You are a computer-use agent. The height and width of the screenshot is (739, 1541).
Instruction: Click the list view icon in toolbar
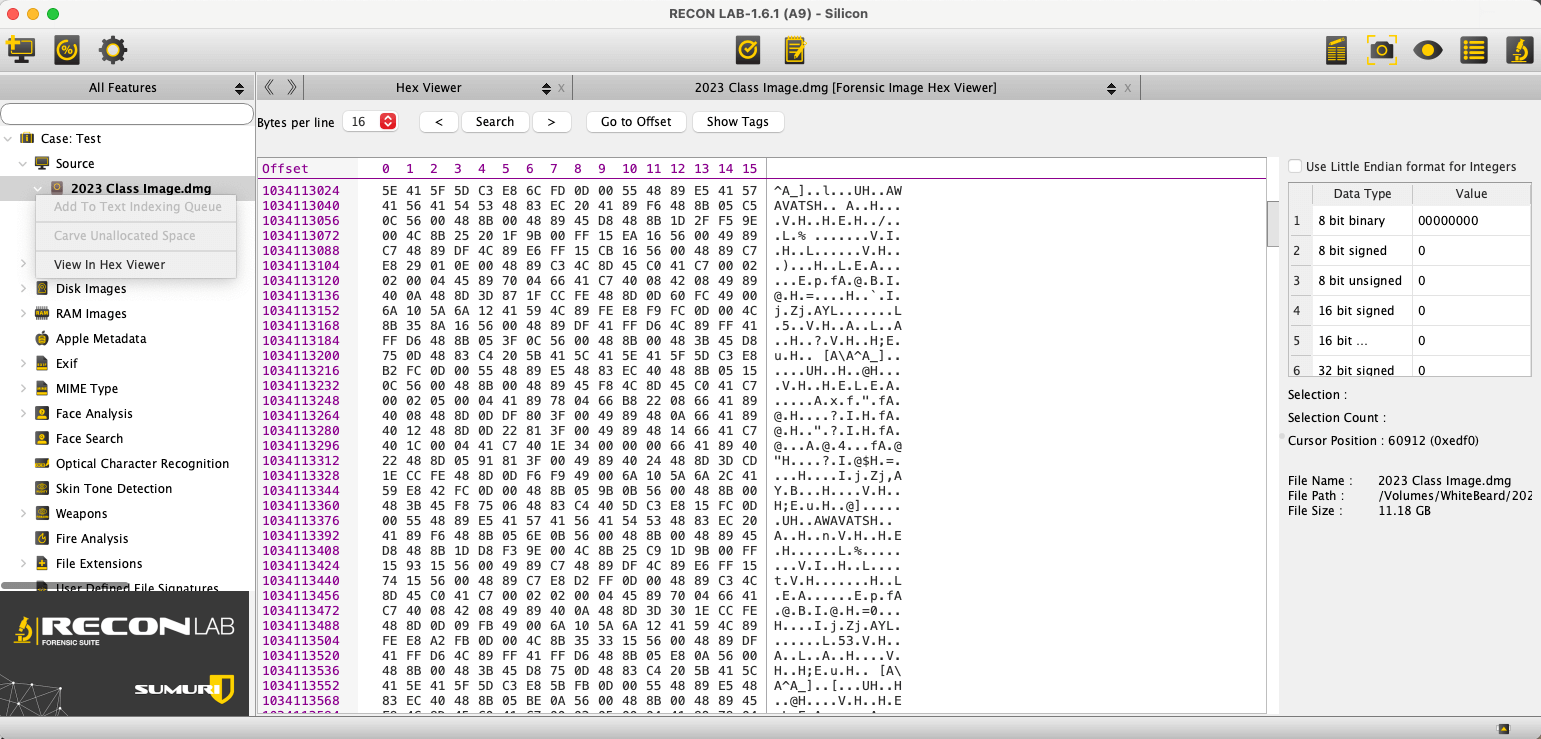[1473, 49]
